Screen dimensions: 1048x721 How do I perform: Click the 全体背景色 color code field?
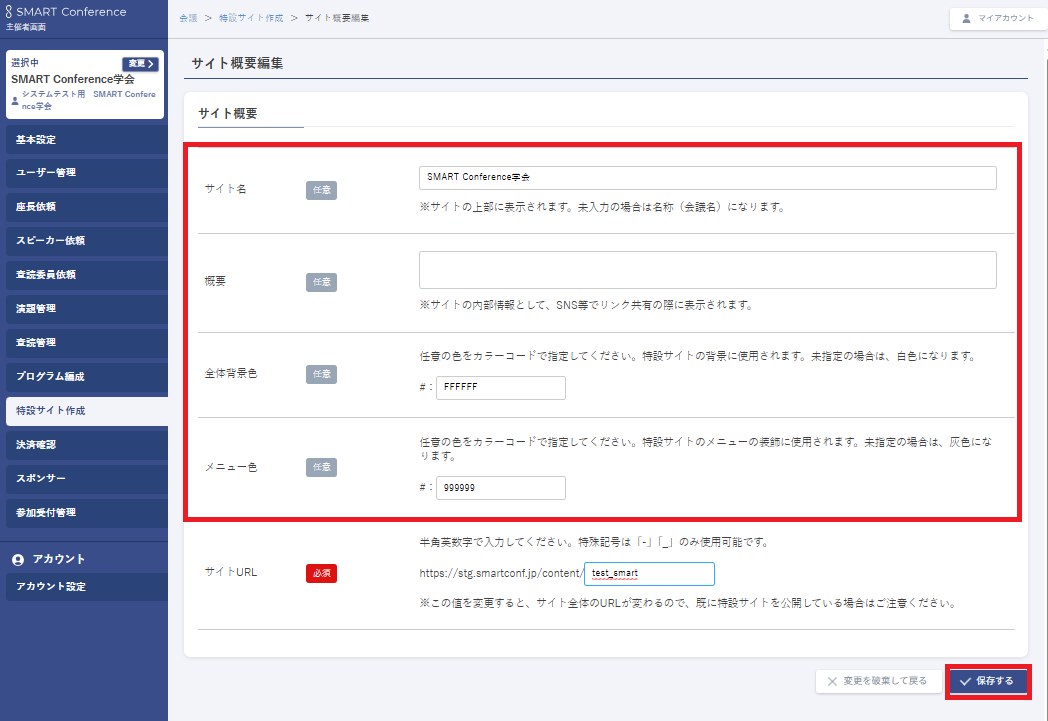tap(500, 388)
